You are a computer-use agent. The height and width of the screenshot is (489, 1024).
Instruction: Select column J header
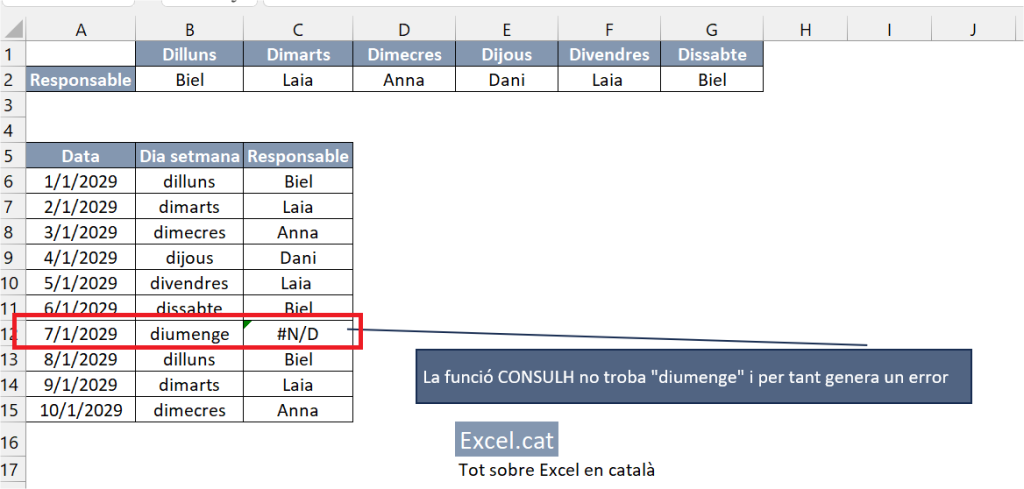[973, 29]
